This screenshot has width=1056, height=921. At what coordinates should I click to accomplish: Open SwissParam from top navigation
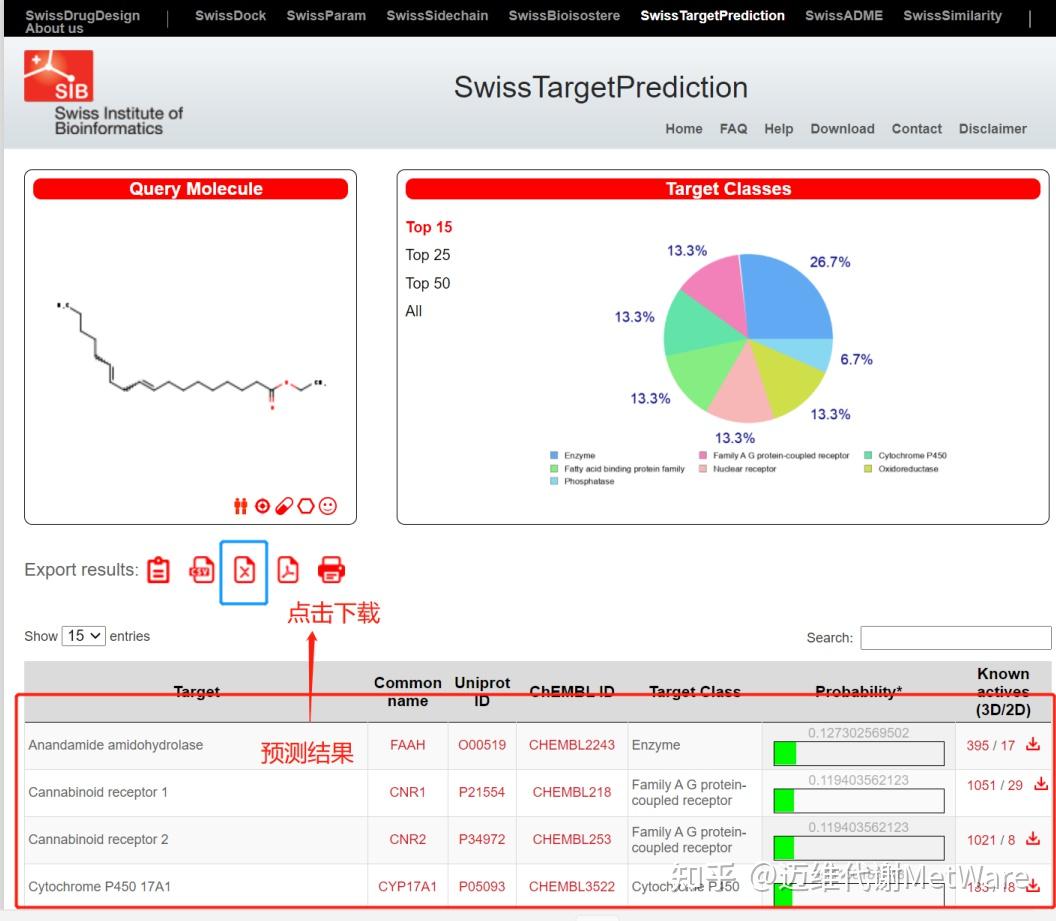click(326, 15)
